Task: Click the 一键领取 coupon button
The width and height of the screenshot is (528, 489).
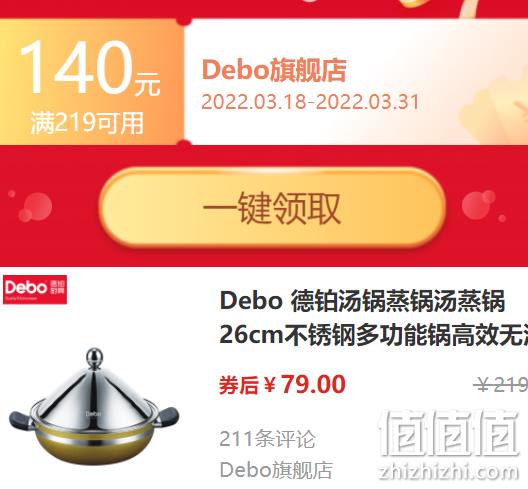Action: pyautogui.click(x=273, y=208)
